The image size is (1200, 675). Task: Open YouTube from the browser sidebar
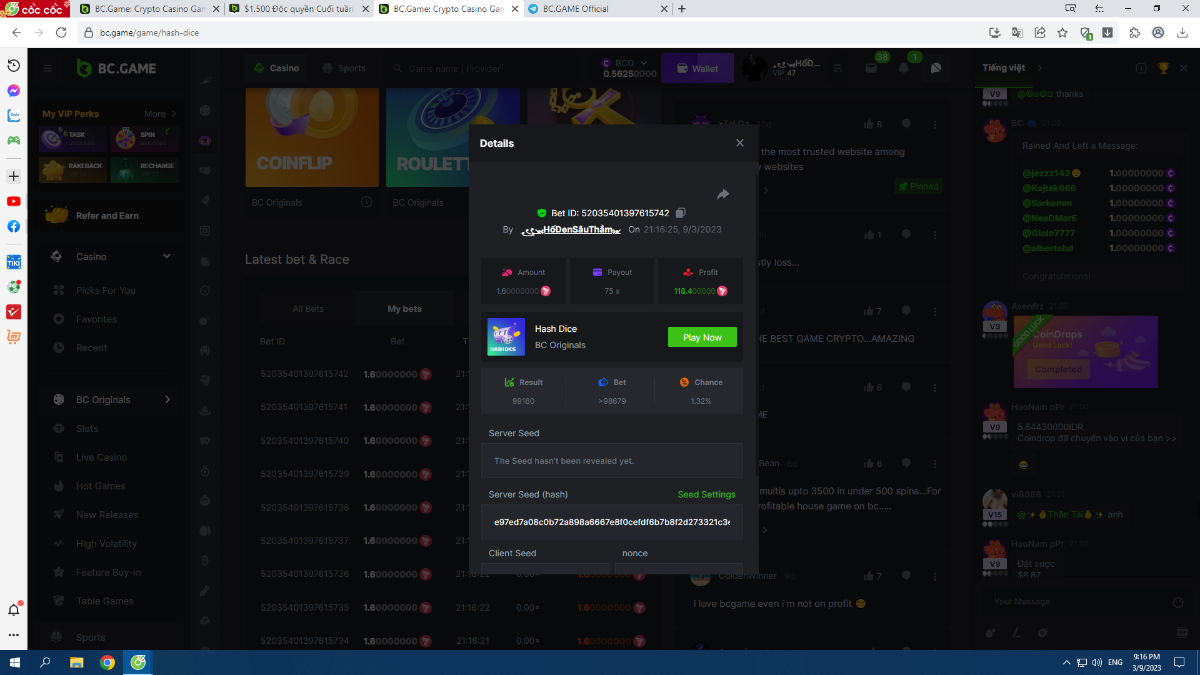tap(14, 201)
